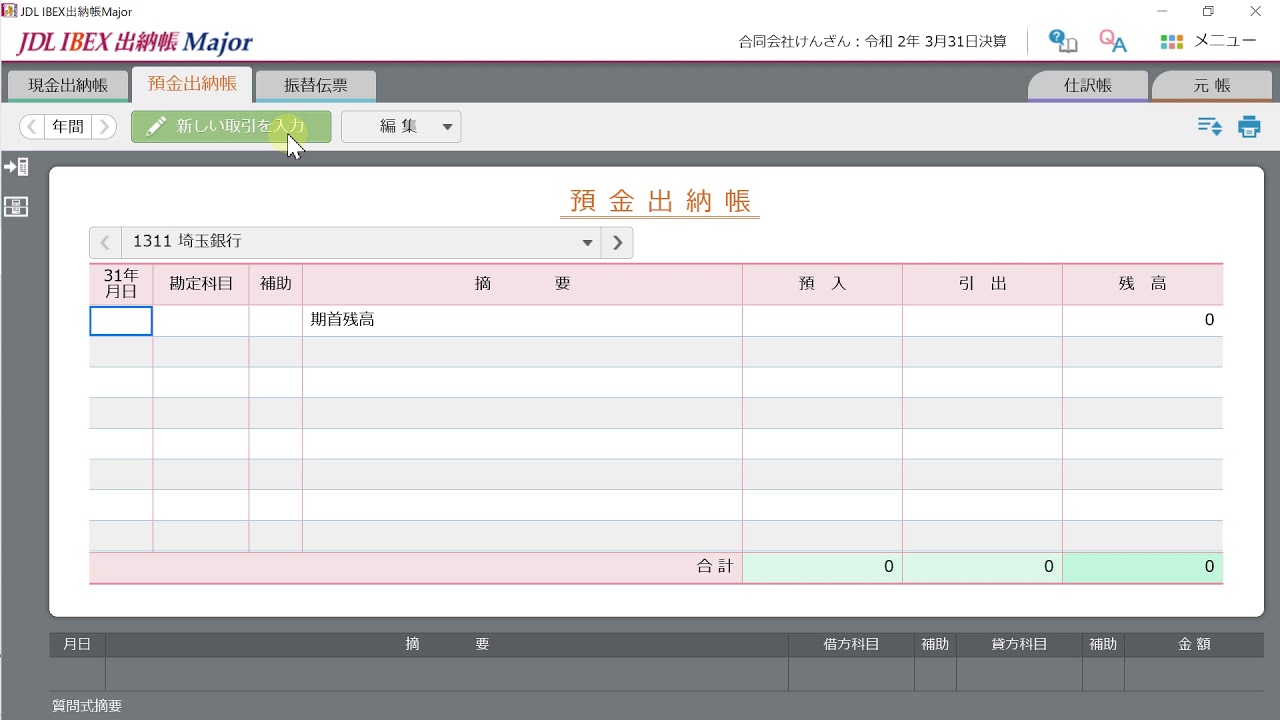Click 新しい取引を入力 button
This screenshot has width=1280, height=720.
tap(231, 127)
